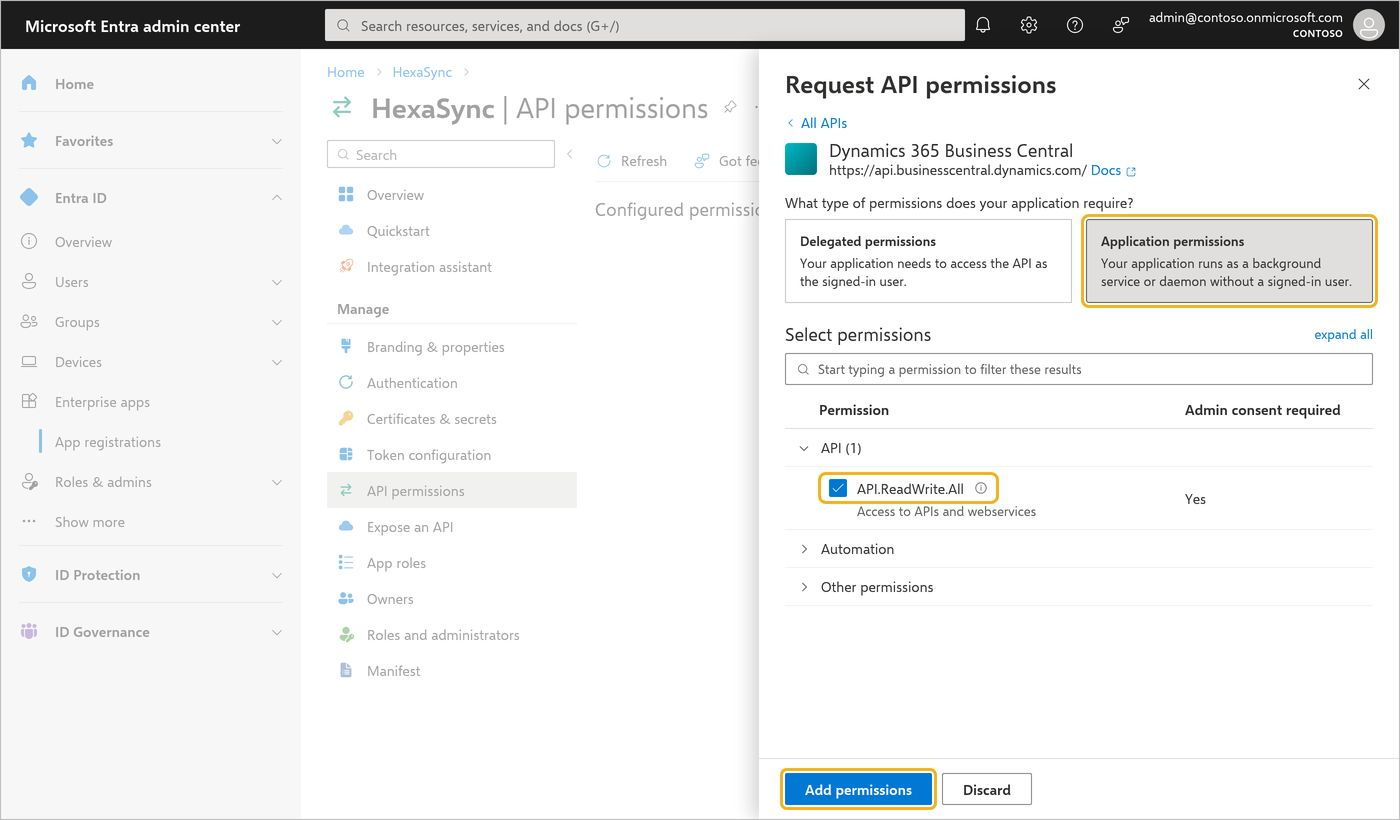Click the Discard button

click(987, 789)
